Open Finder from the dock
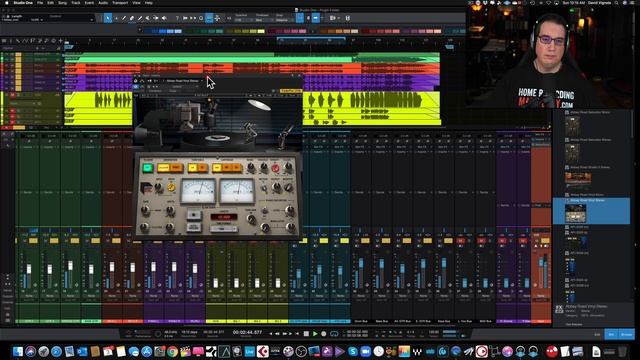 point(18,351)
